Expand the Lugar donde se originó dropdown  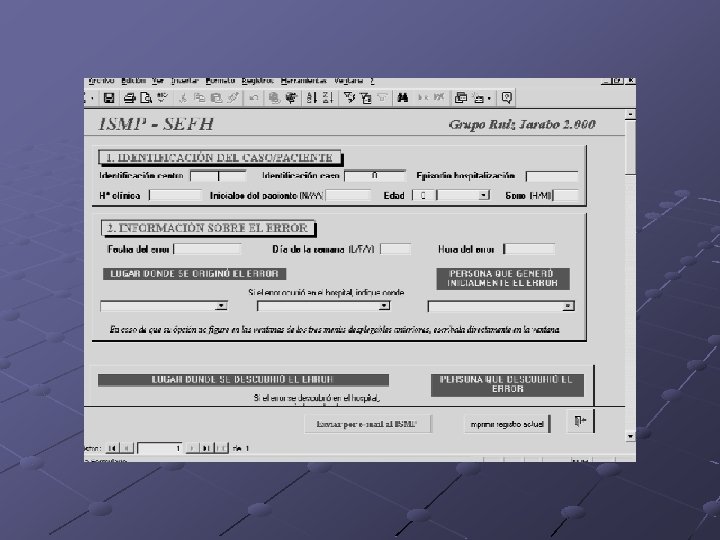click(221, 306)
